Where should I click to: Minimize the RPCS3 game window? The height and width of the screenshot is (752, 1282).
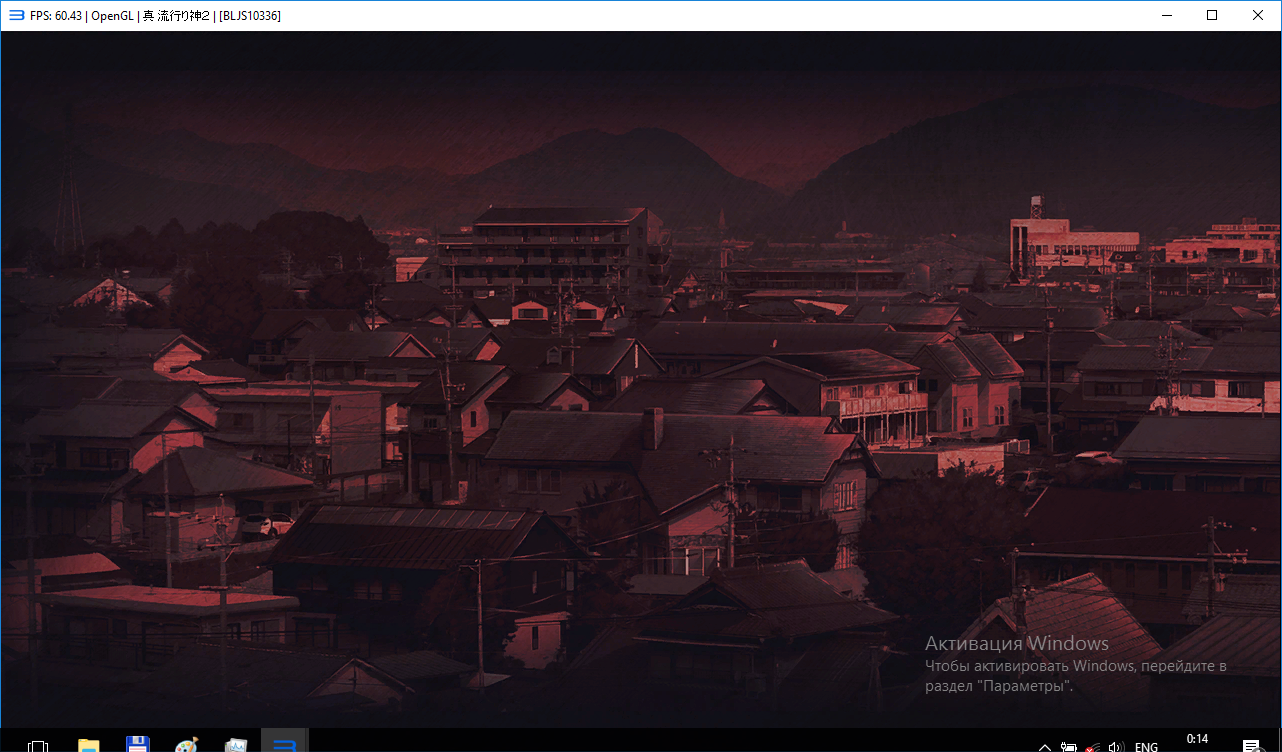(x=1166, y=15)
